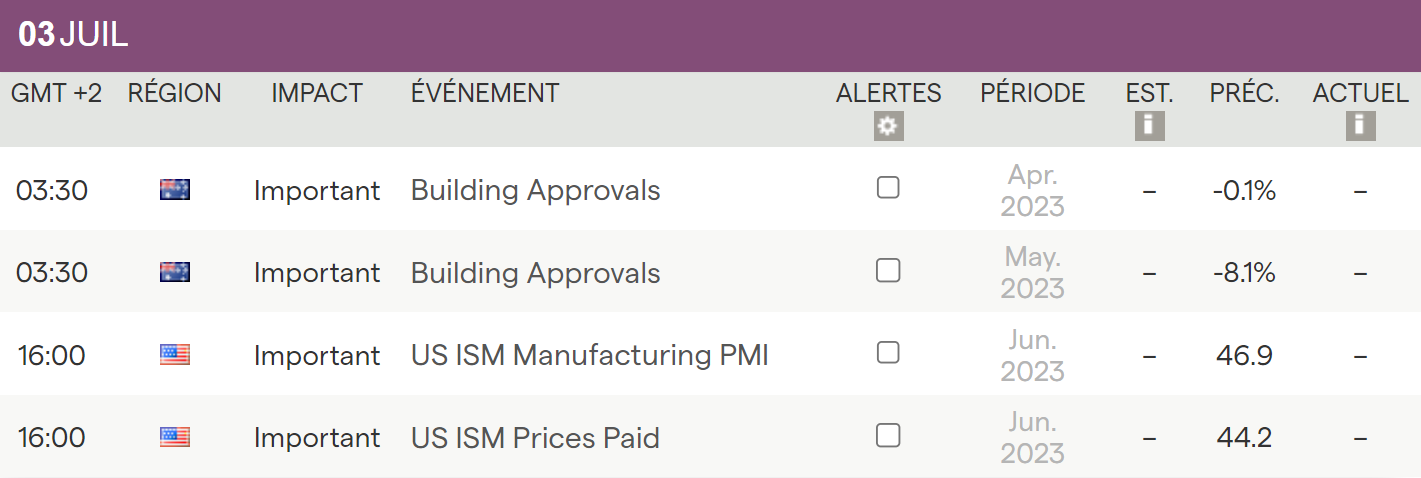Click US flag for ISM Manufacturing PMI
This screenshot has width=1421, height=478.
pyautogui.click(x=175, y=355)
